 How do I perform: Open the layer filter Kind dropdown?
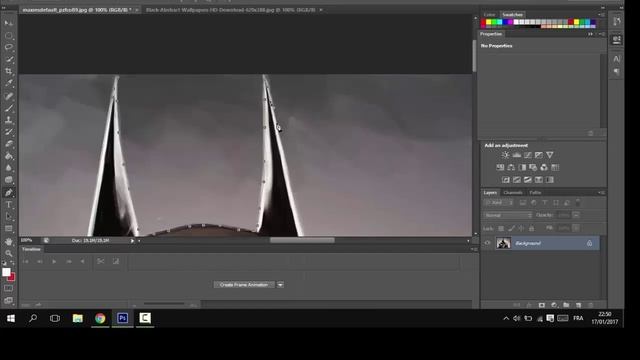coord(499,203)
